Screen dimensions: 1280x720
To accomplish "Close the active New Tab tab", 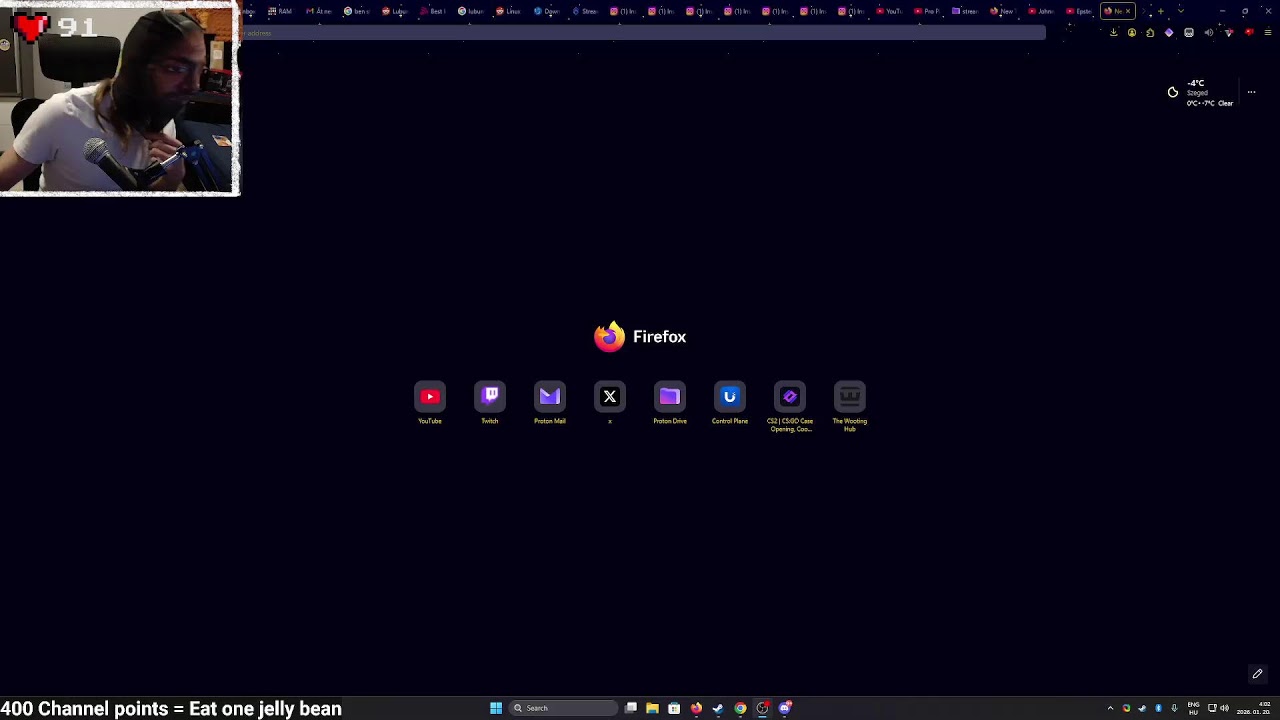I will coord(1128,11).
